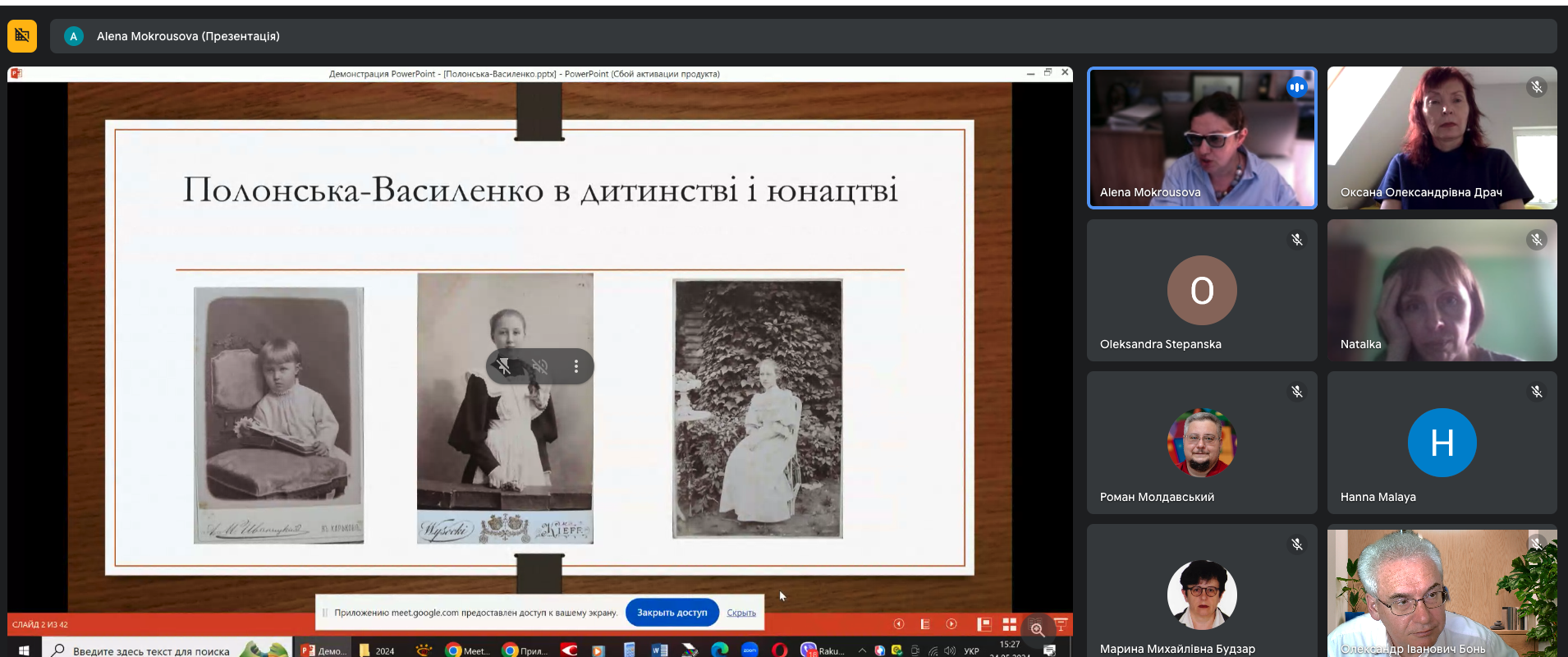The image size is (1568, 657).
Task: Click the muted mic icon on Hanna Malaya's tile
Action: pos(1536,392)
